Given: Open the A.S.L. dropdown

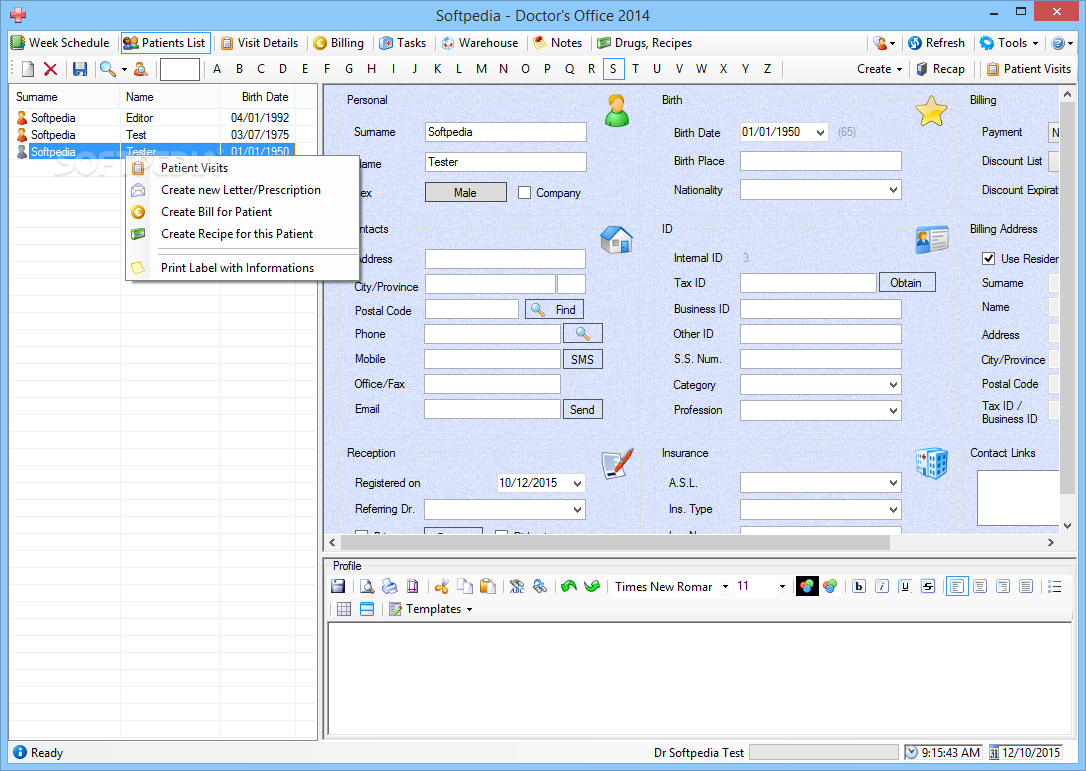Looking at the screenshot, I should click(x=893, y=483).
